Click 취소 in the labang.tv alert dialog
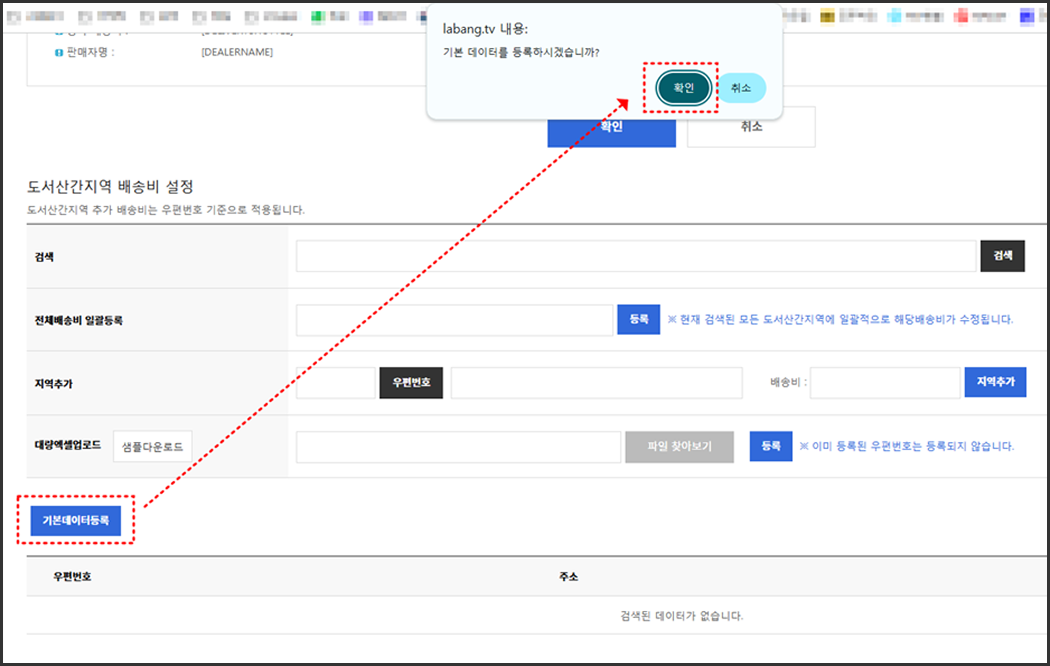The height and width of the screenshot is (666, 1050). click(741, 89)
